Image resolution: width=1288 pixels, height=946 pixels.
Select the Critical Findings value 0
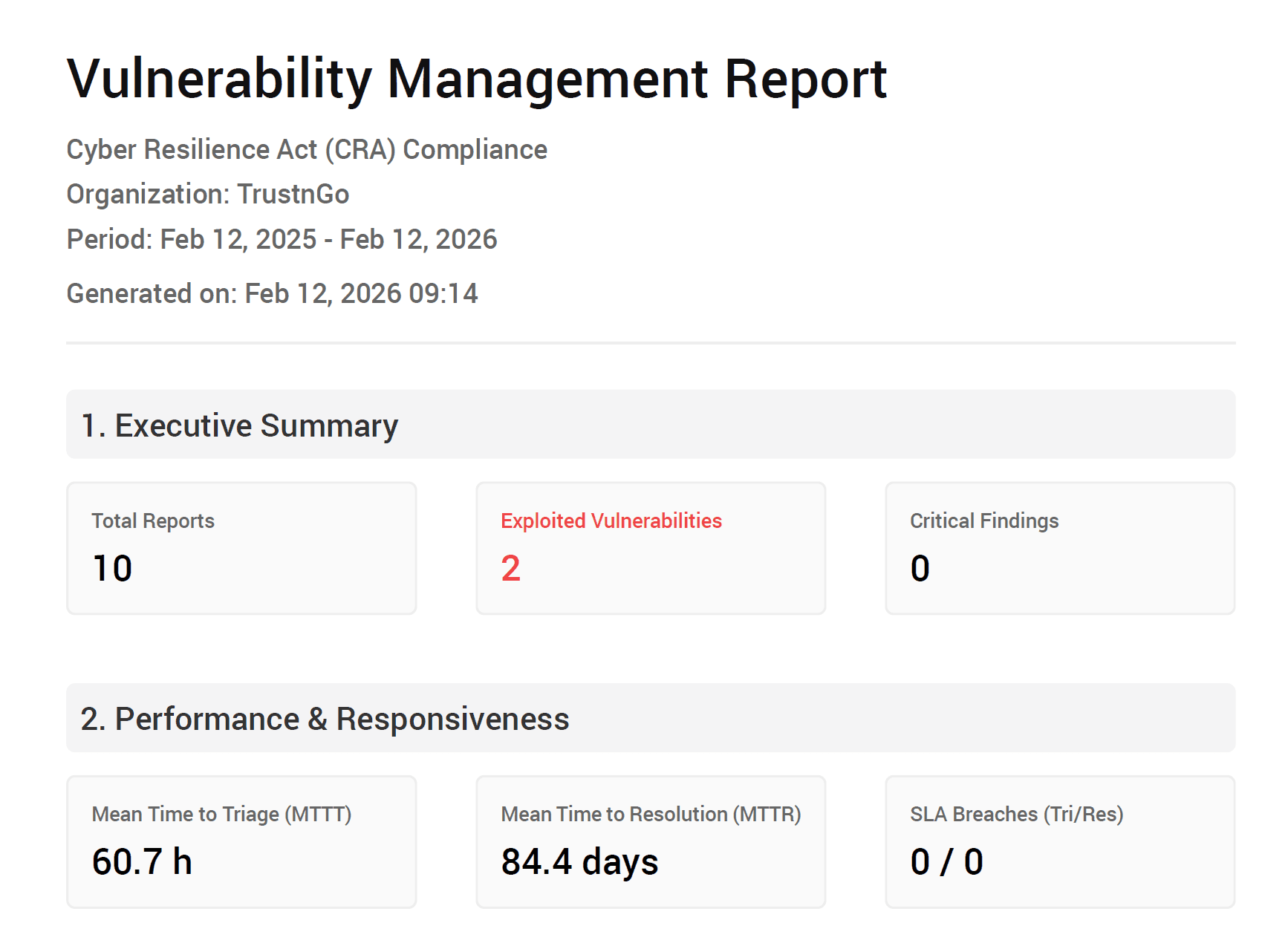pos(920,568)
